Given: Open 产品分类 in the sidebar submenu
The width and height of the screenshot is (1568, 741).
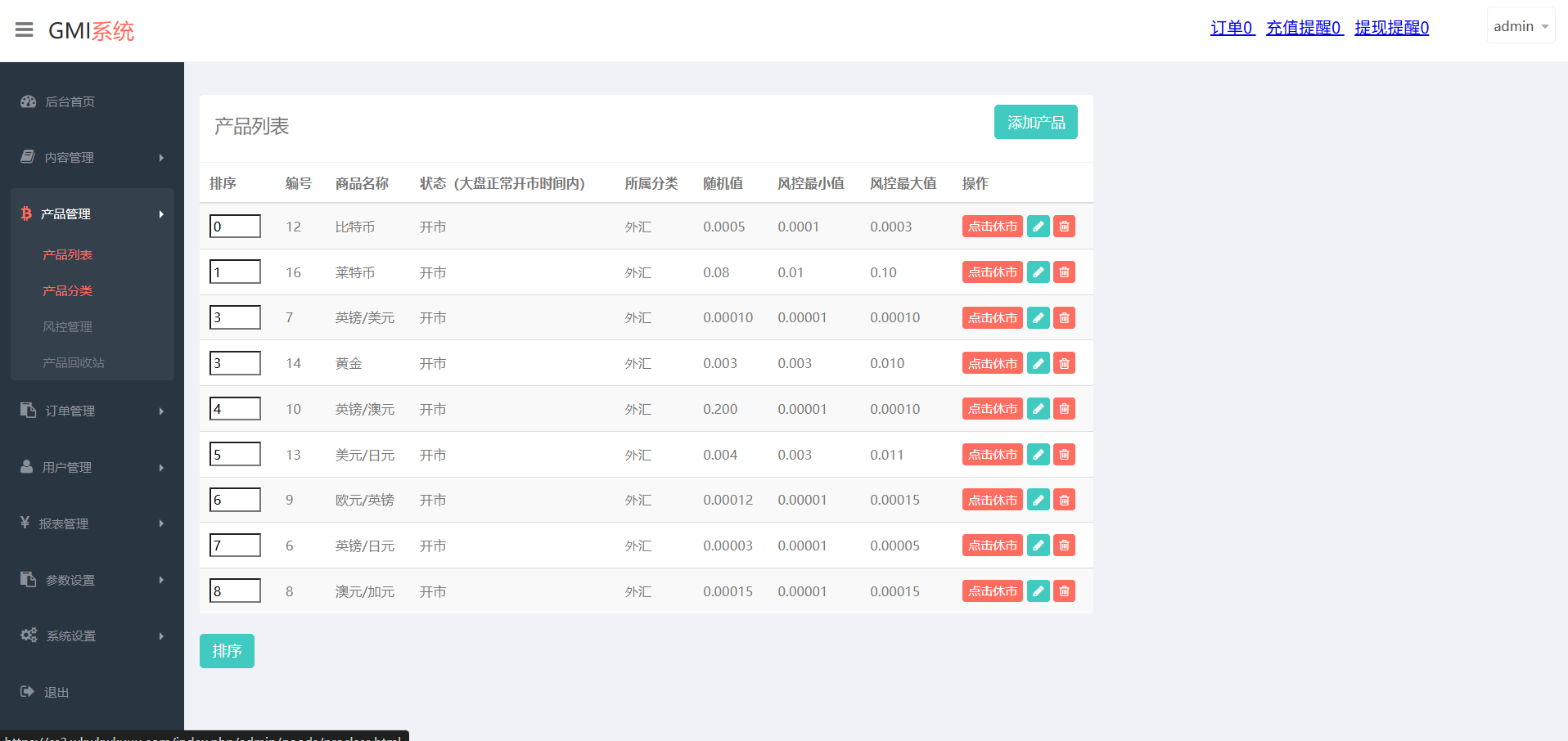Looking at the screenshot, I should click(x=67, y=291).
